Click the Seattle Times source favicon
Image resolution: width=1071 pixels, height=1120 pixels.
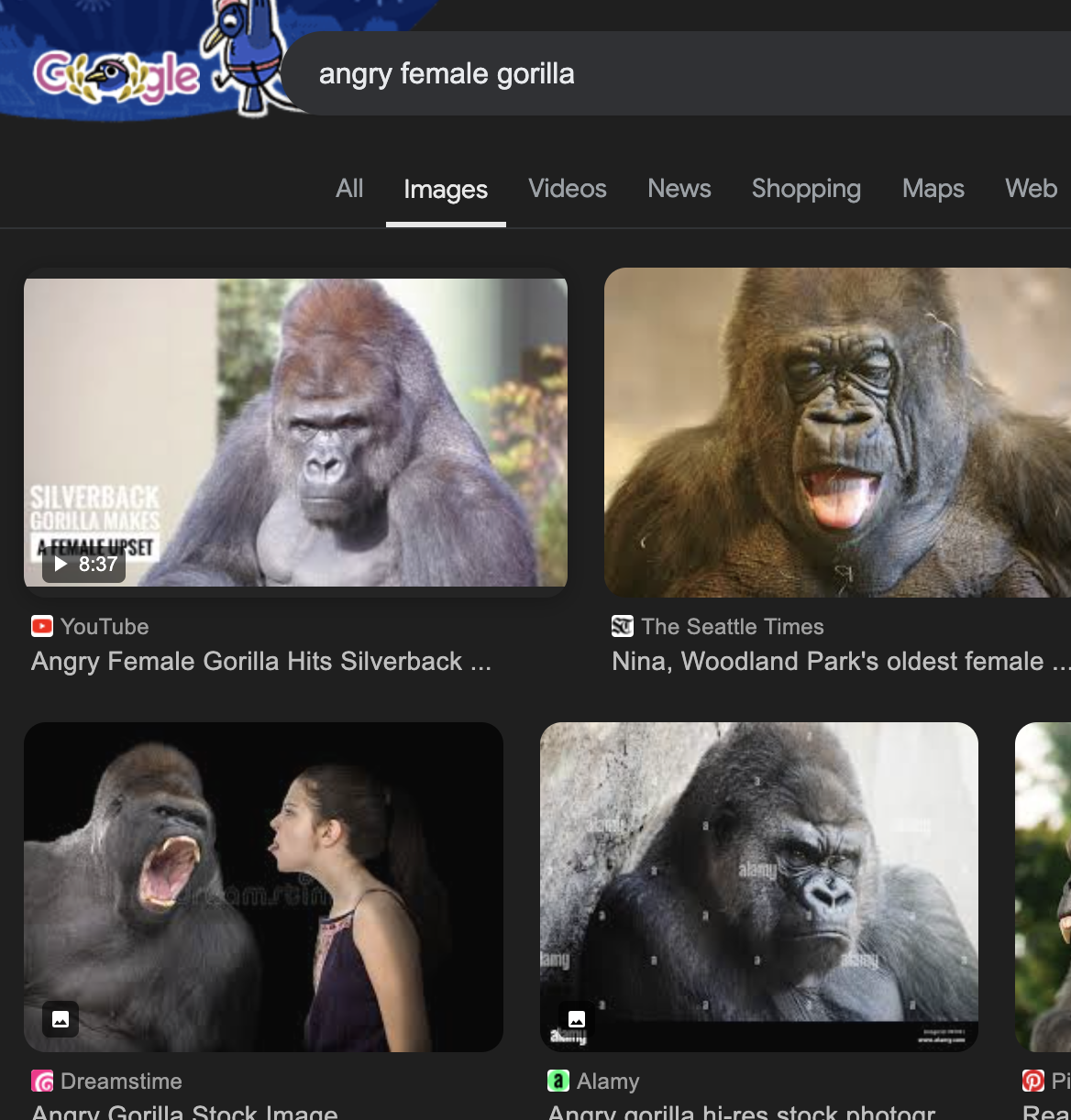click(x=623, y=627)
